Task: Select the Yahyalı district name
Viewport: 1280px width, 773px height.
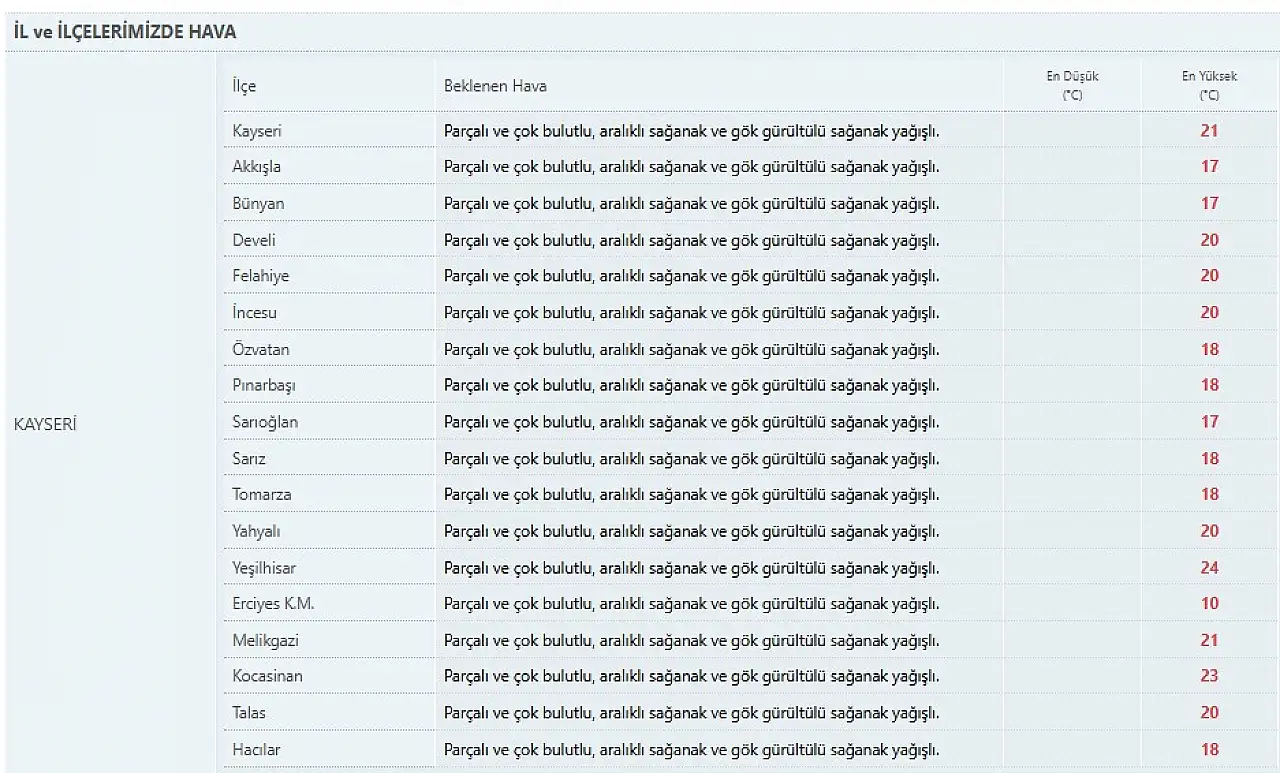Action: pos(256,531)
